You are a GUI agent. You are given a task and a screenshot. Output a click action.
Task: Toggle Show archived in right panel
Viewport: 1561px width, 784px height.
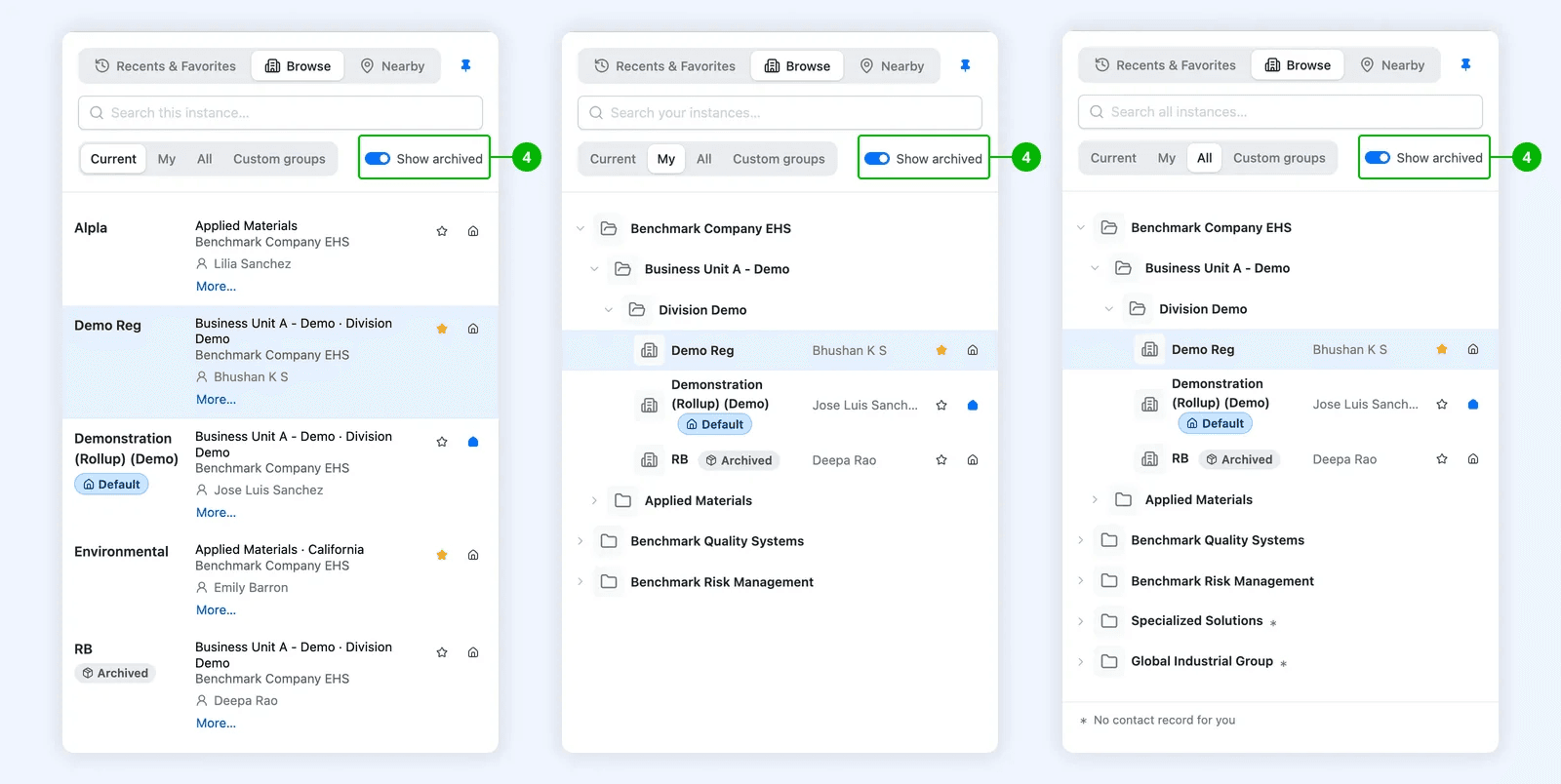click(x=1378, y=158)
